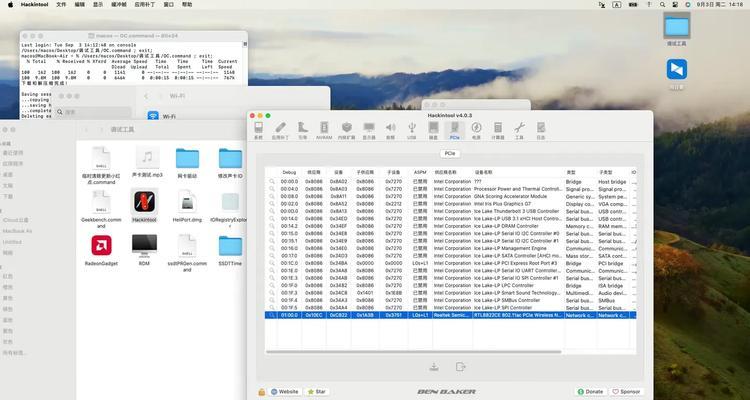Sort by the Debug column header
This screenshot has height=400, width=750.
[289, 172]
